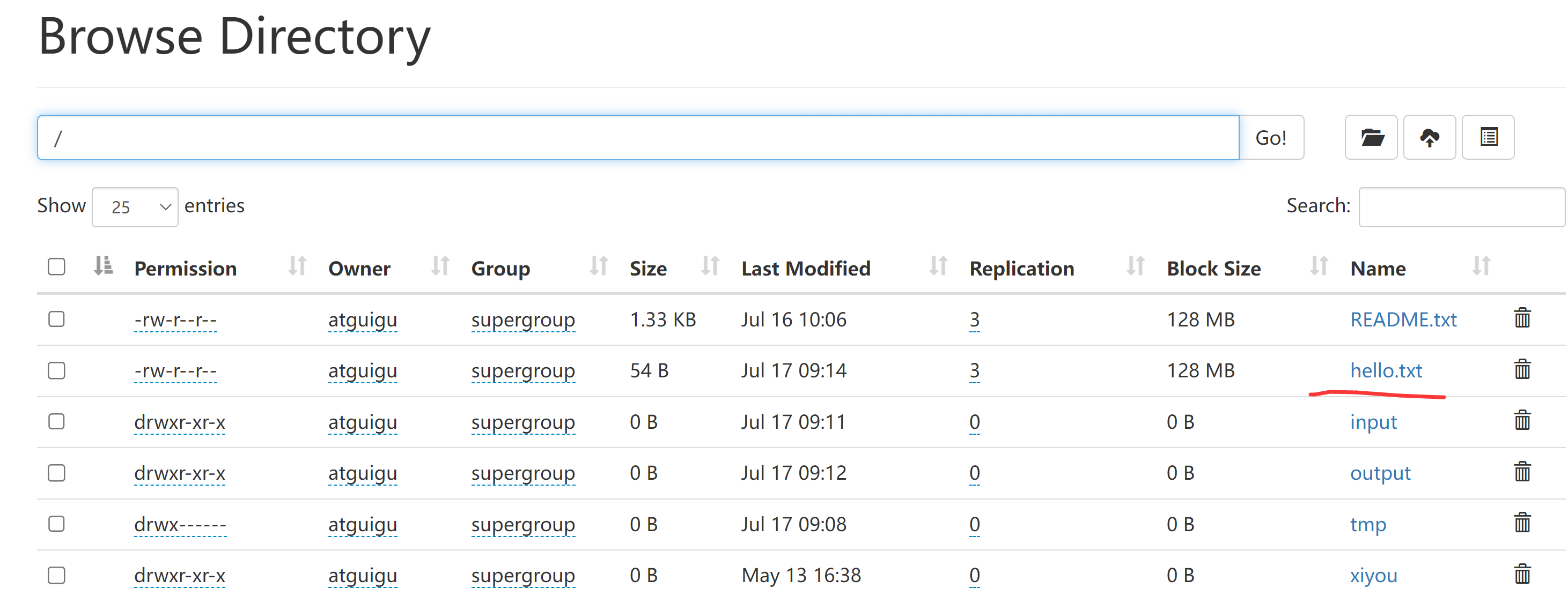Open the hello.txt file link

point(1386,370)
